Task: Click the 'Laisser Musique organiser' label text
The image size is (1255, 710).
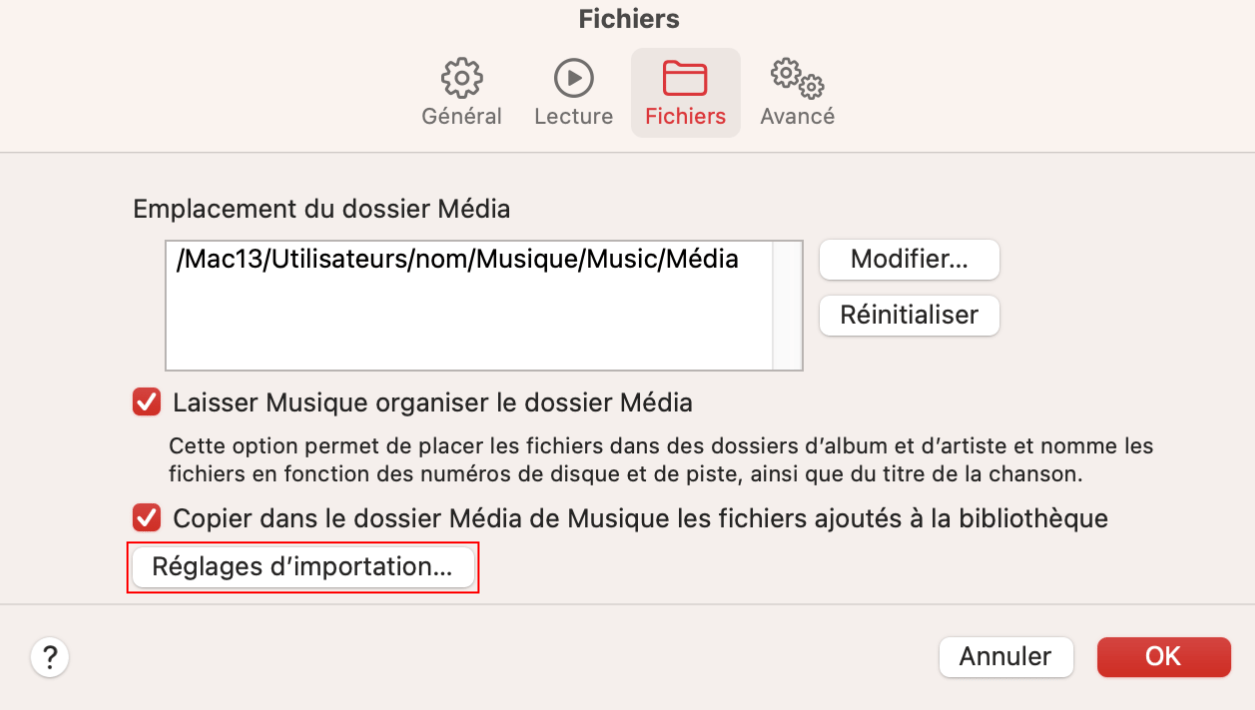Action: point(432,403)
